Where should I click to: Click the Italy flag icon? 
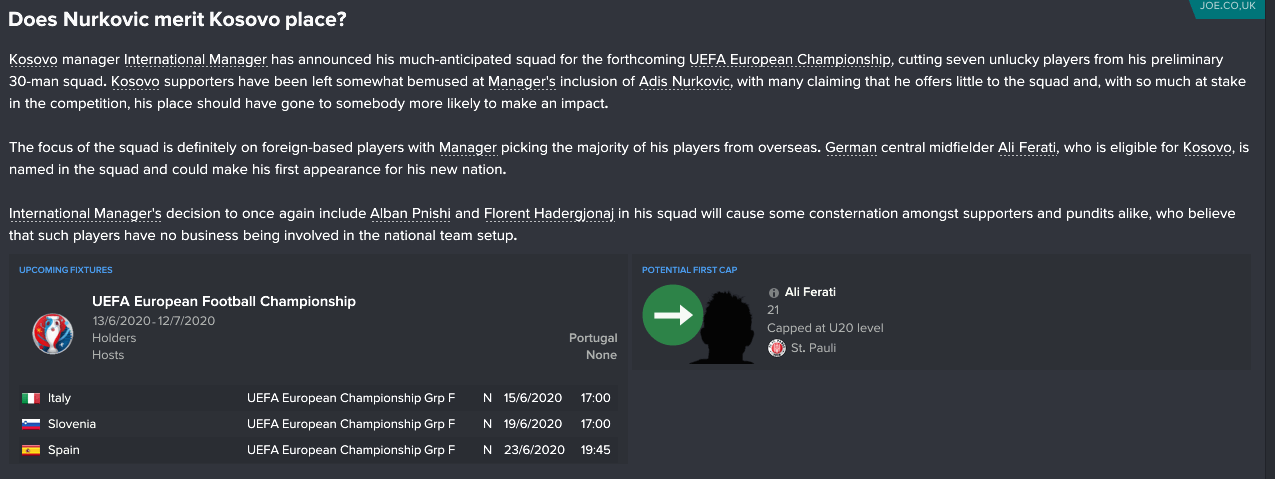pos(30,398)
